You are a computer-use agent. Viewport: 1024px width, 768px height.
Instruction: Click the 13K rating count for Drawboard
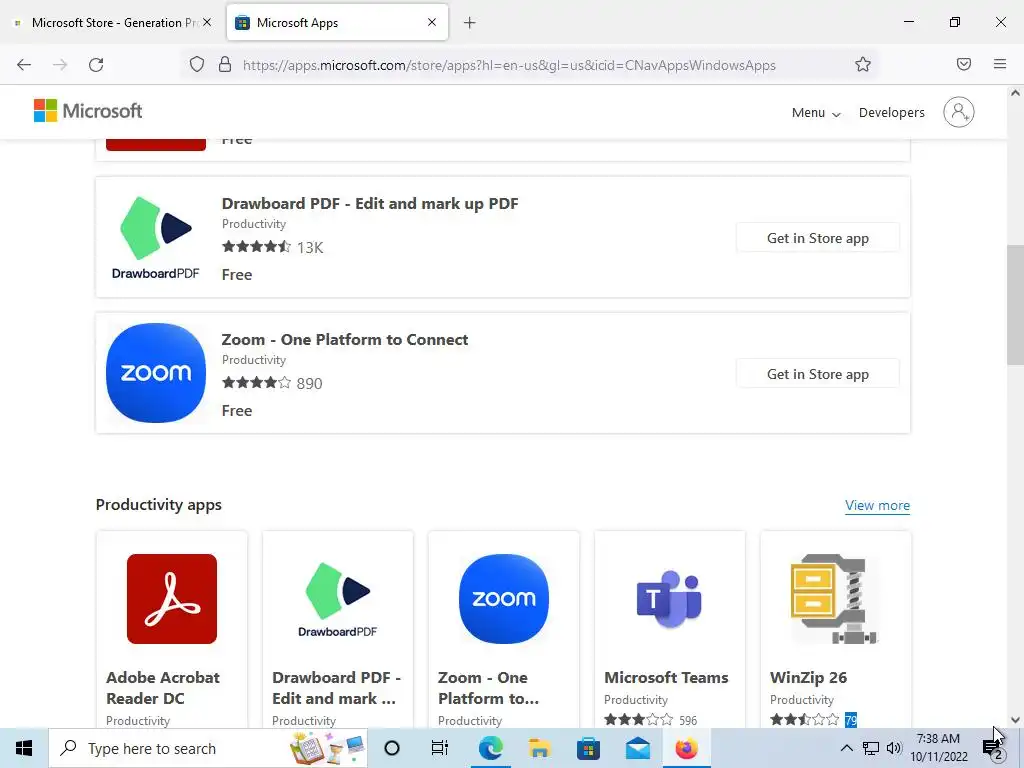tap(310, 248)
